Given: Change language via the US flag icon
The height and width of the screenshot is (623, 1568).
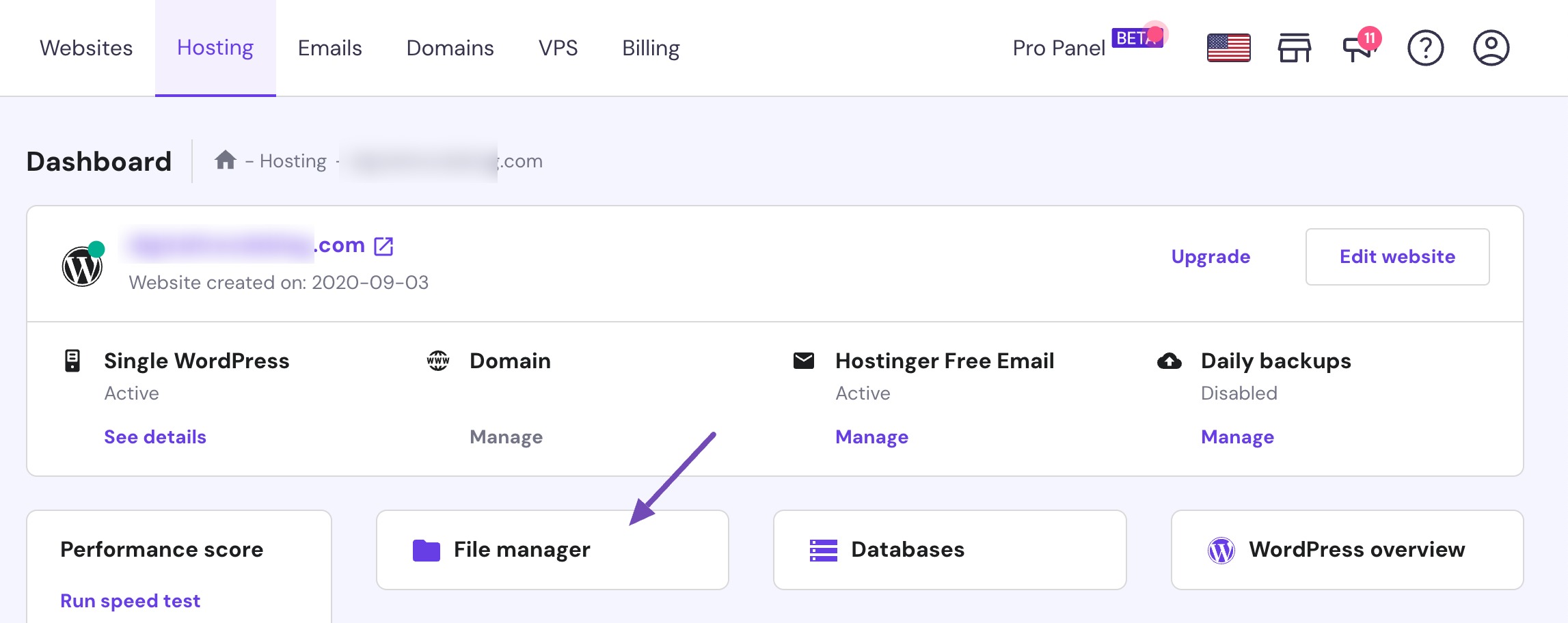Looking at the screenshot, I should point(1228,48).
